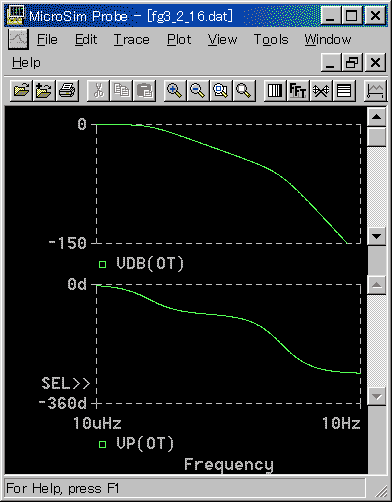Click the upper plot scrollbar down arrow
This screenshot has width=392, height=502.
(x=377, y=237)
